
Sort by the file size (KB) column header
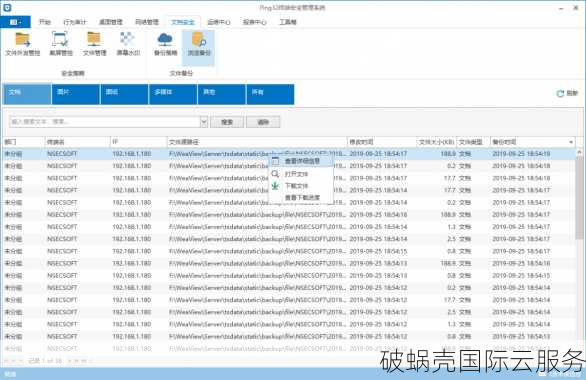pos(437,142)
